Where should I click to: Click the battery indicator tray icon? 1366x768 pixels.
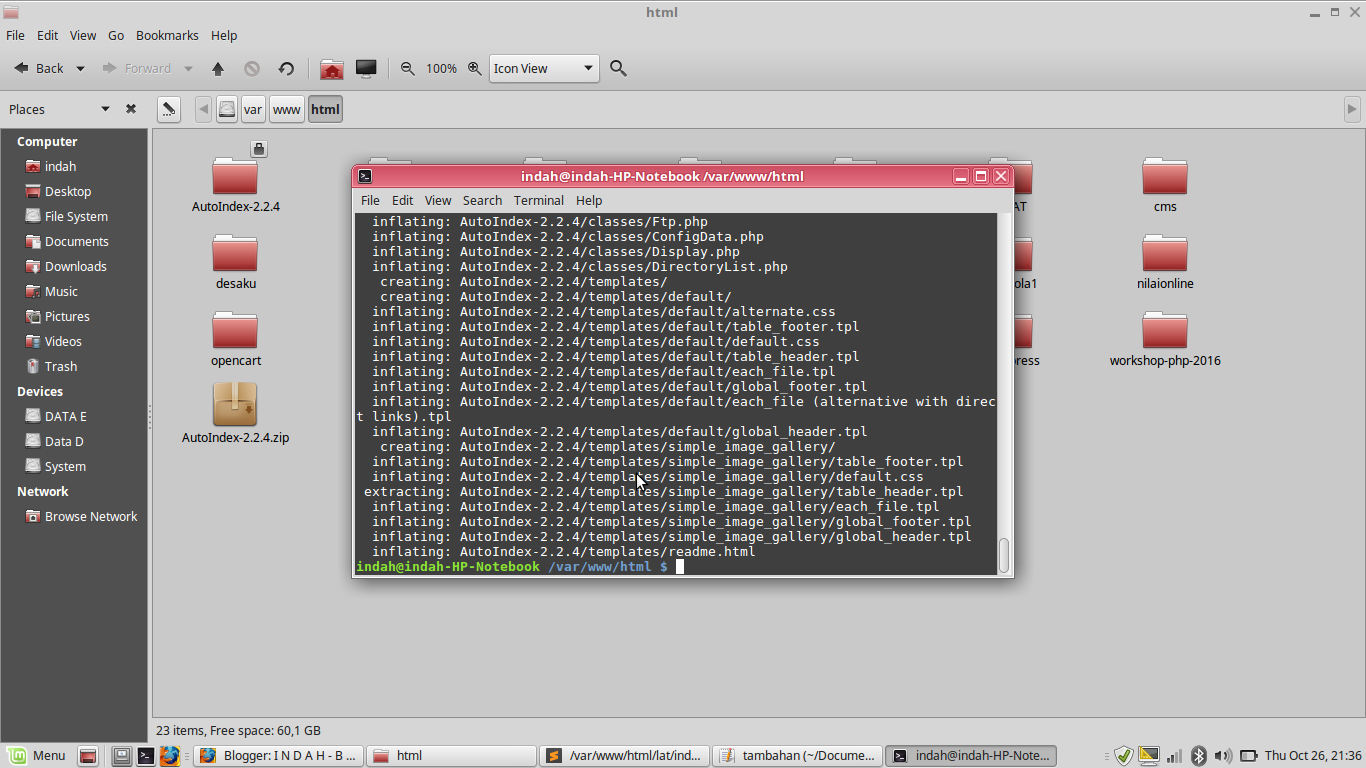(1249, 756)
